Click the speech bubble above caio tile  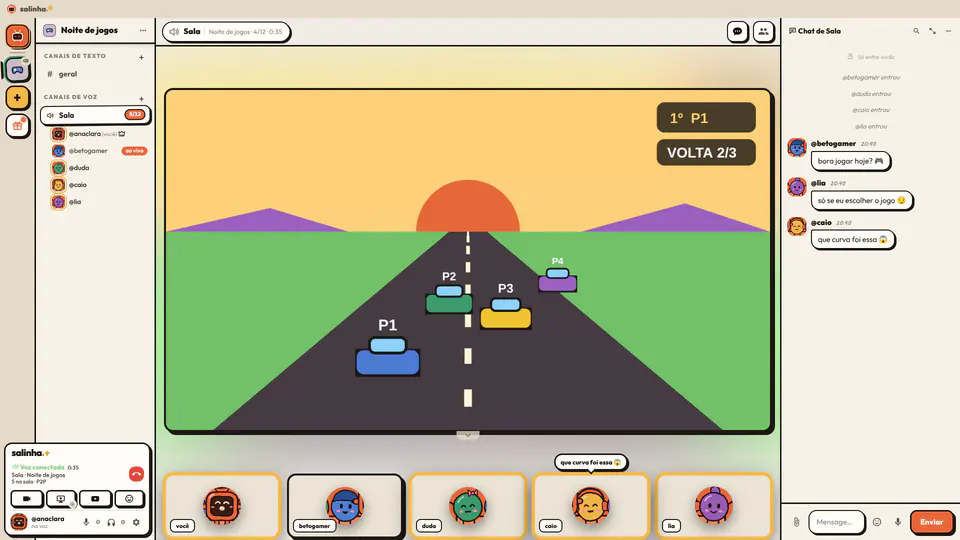pos(591,462)
